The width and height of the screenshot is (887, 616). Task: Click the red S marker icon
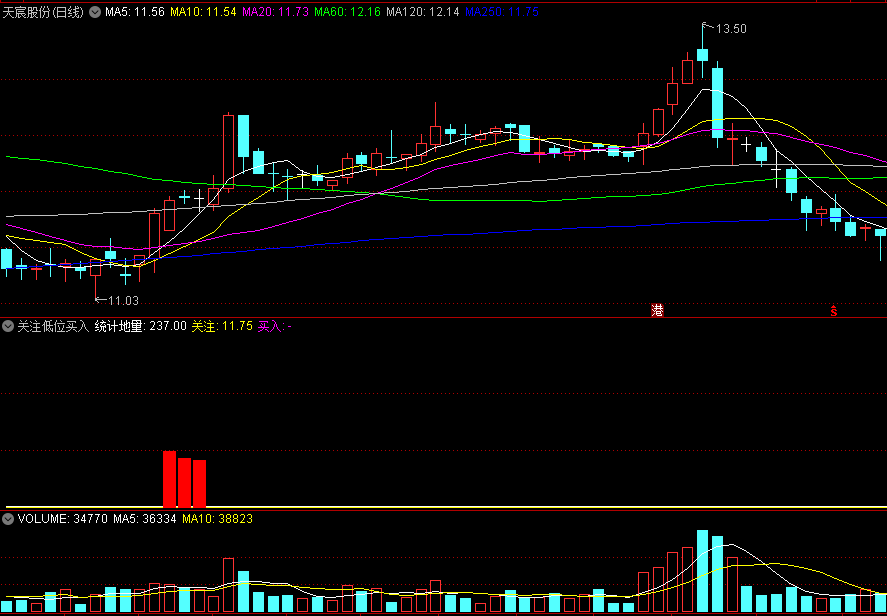pos(833,310)
